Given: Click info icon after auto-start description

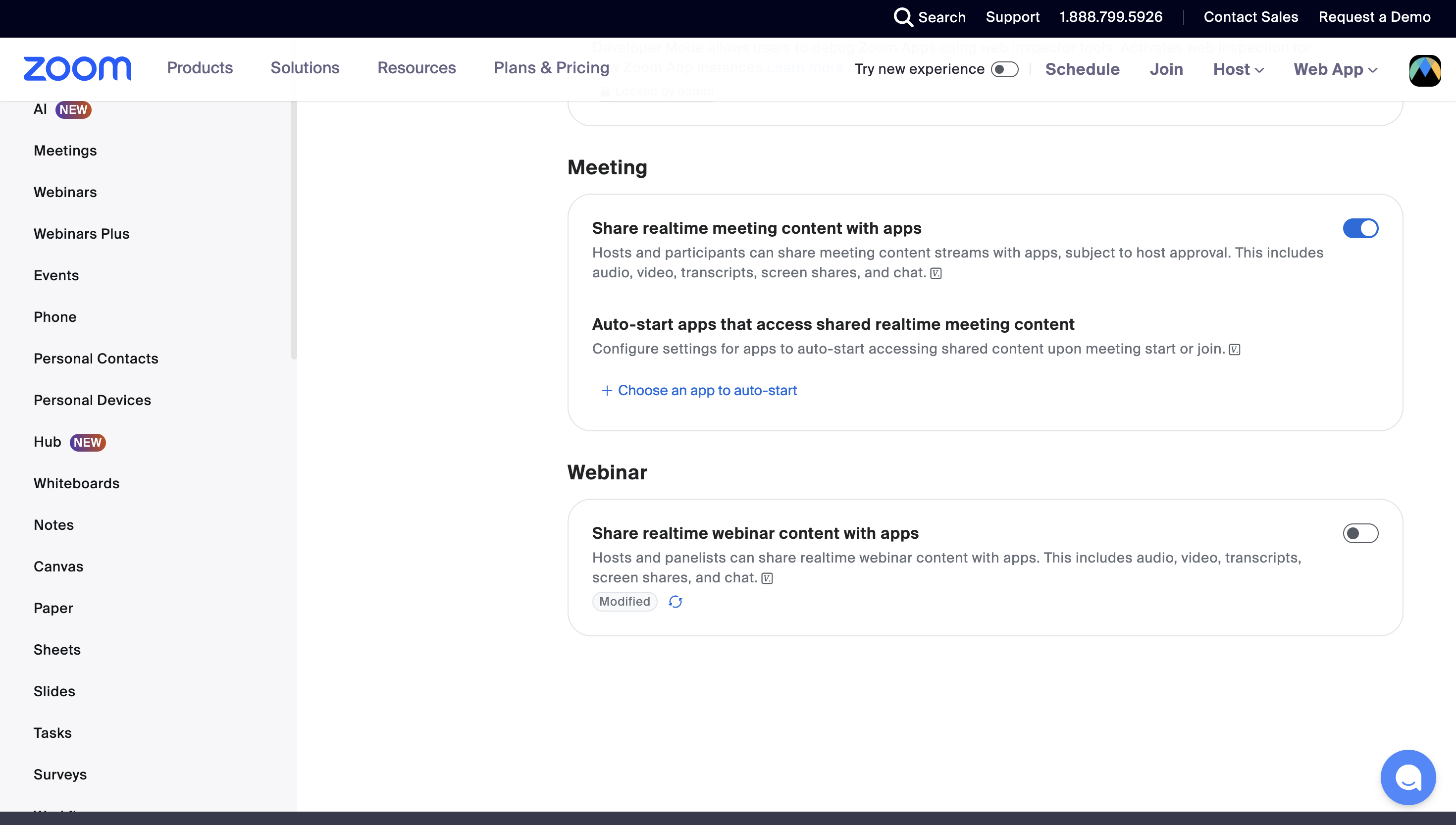Looking at the screenshot, I should pyautogui.click(x=1235, y=350).
